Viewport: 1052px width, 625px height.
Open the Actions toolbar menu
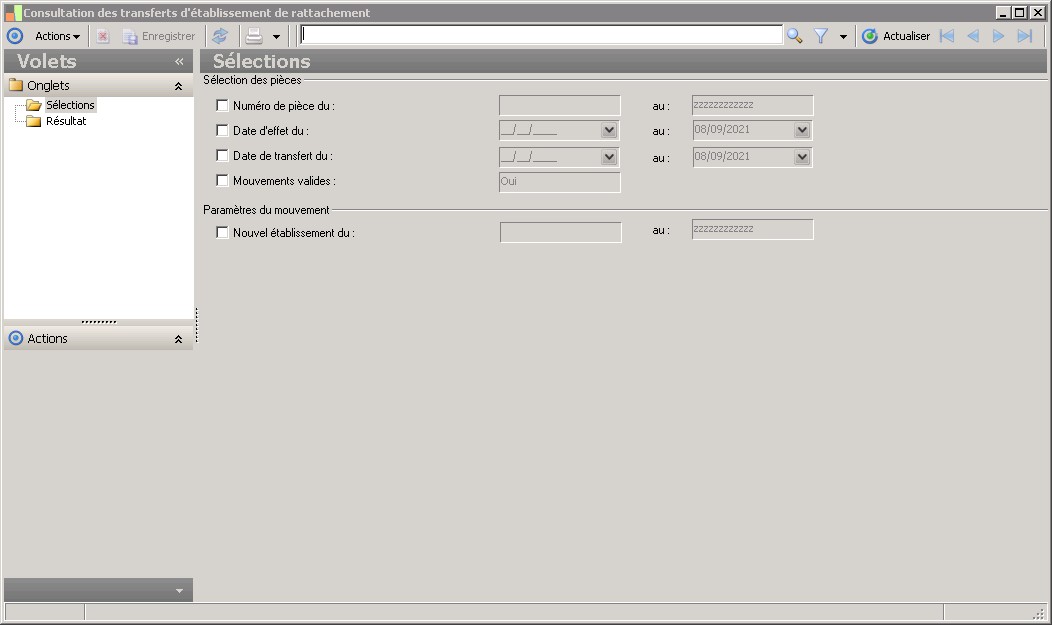click(57, 36)
